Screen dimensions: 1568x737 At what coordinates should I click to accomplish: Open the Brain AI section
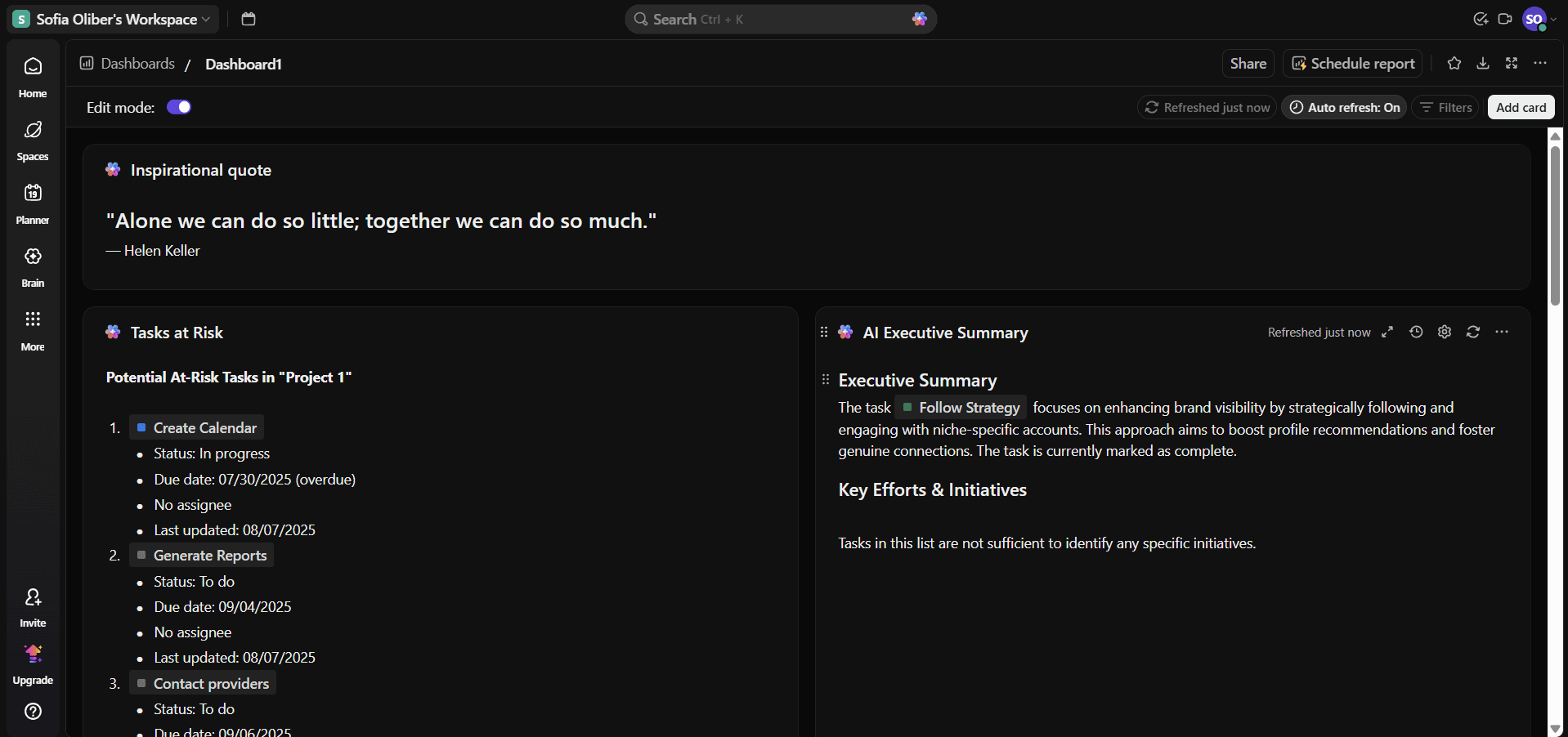tap(33, 266)
